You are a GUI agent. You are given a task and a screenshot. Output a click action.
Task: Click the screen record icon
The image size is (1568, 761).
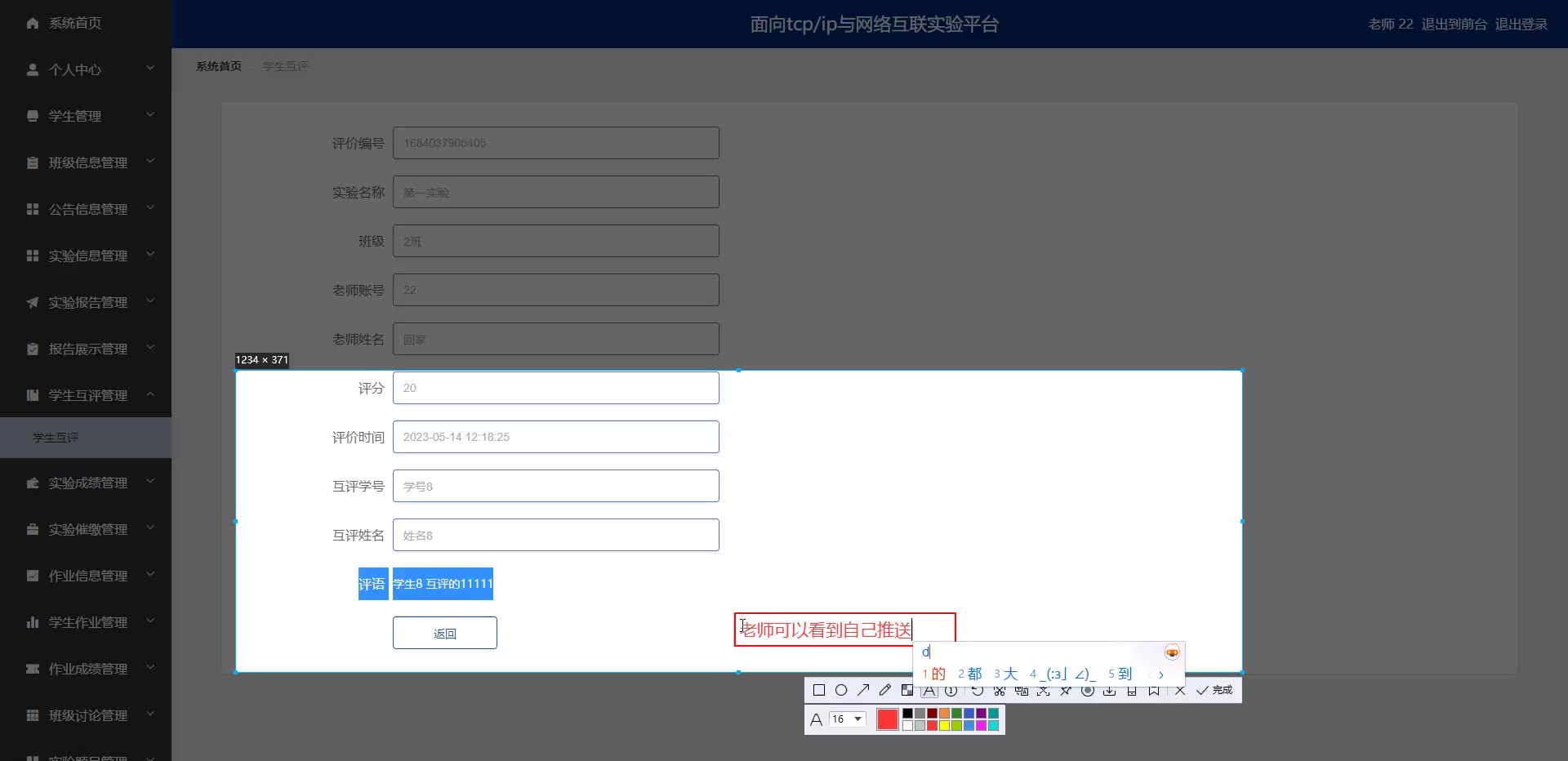[1088, 691]
